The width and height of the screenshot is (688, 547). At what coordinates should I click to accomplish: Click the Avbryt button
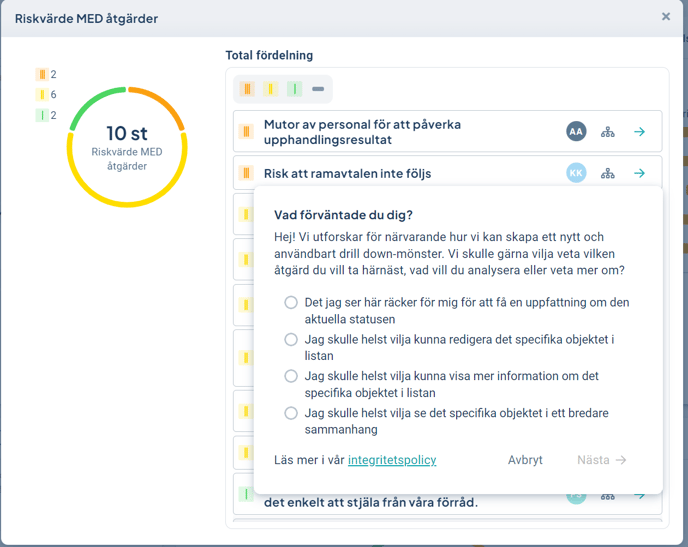click(x=525, y=460)
